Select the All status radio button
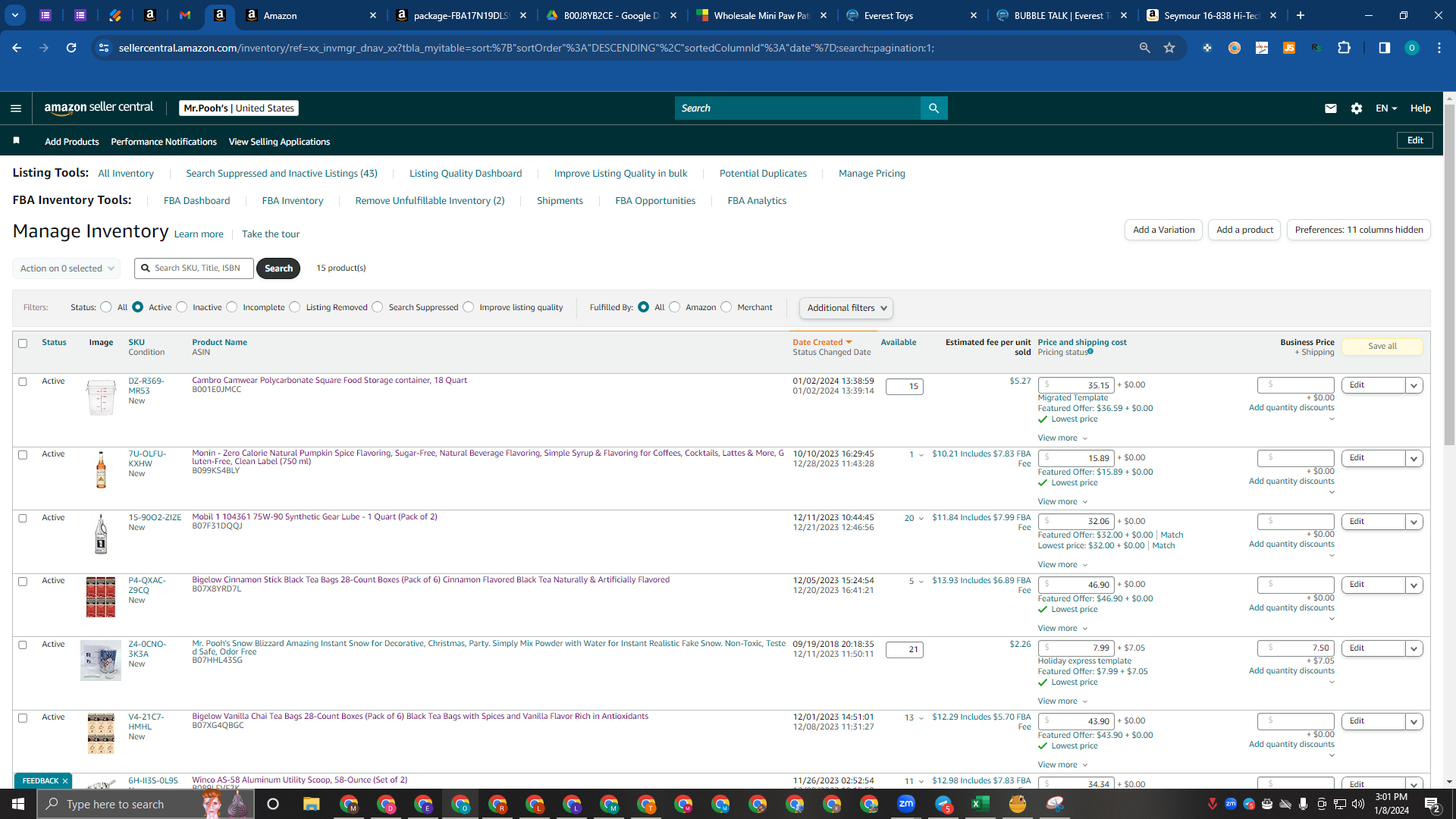1456x819 pixels. 106,307
